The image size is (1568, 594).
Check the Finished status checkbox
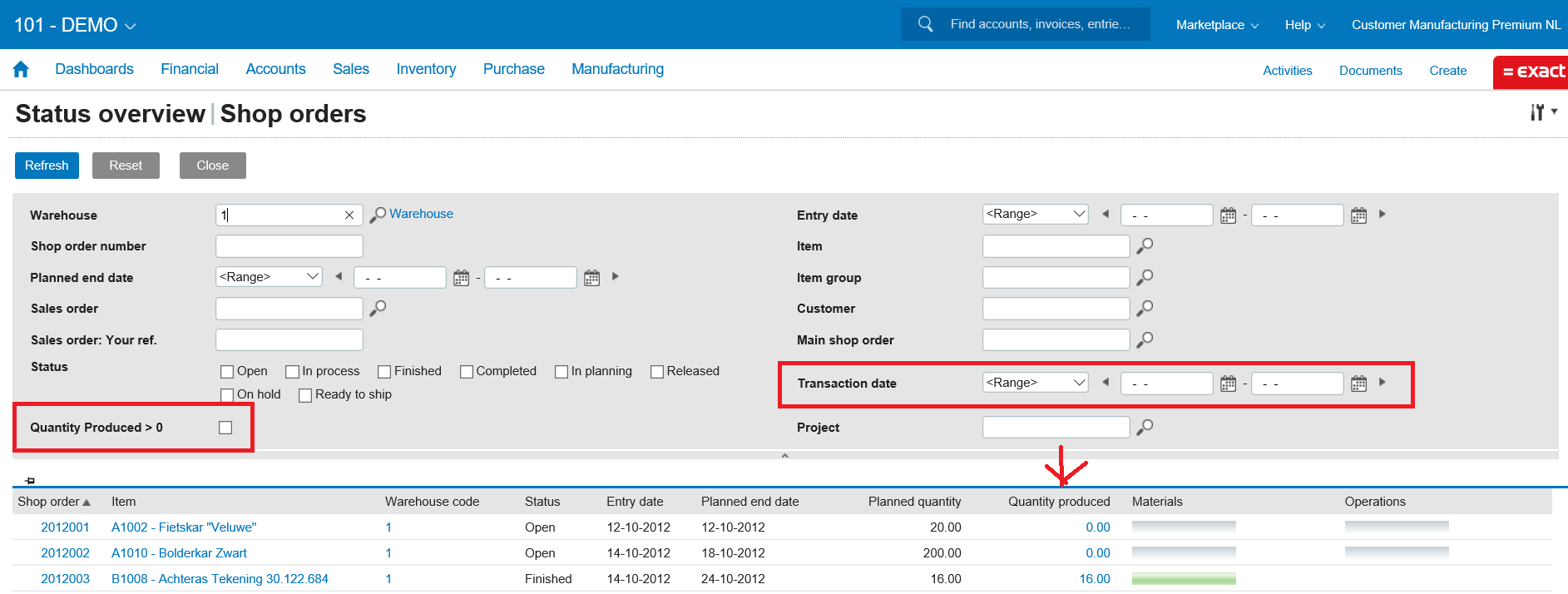coord(384,372)
